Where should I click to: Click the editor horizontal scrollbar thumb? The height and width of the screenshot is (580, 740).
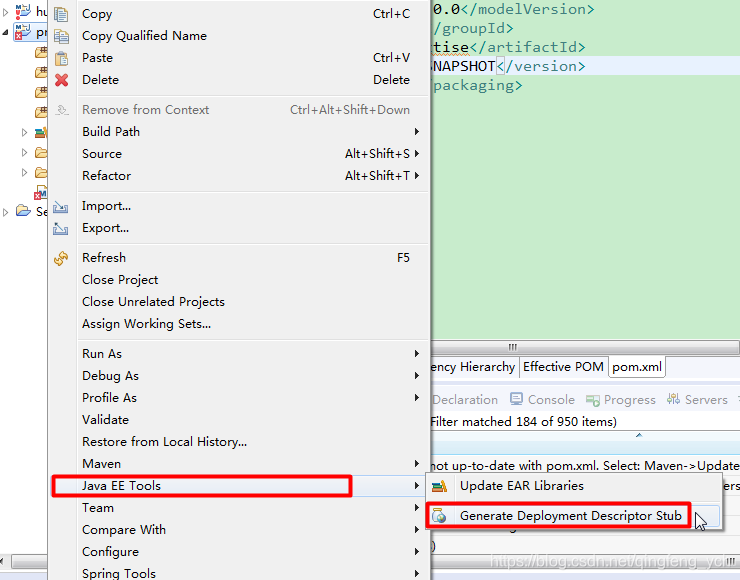584,347
